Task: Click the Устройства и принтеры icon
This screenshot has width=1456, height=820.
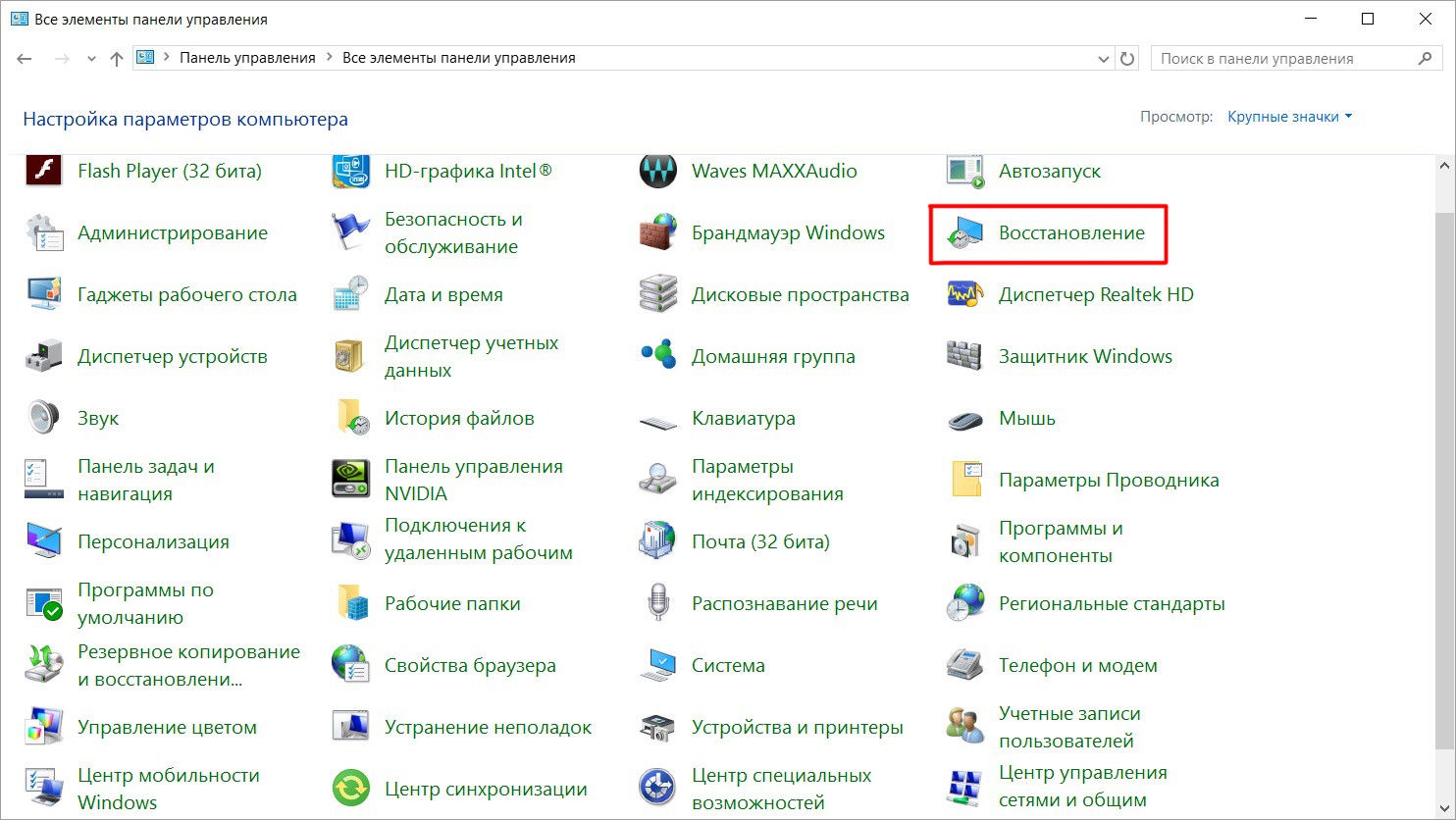Action: tap(657, 728)
